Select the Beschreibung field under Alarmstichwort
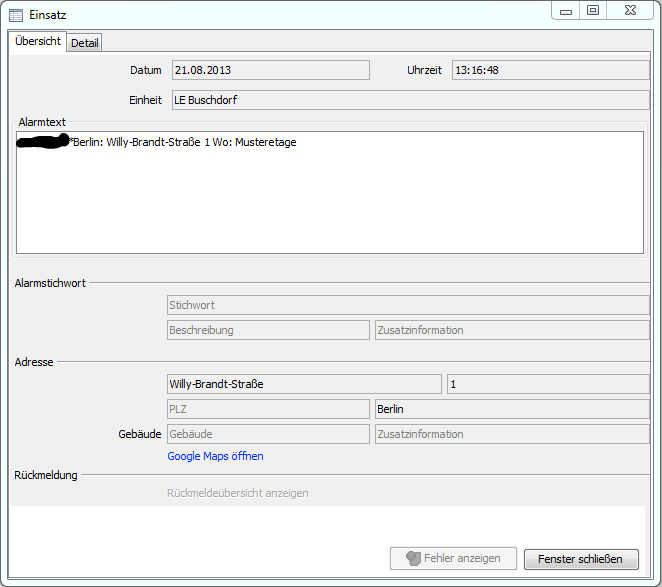This screenshot has width=662, height=587. click(x=268, y=330)
